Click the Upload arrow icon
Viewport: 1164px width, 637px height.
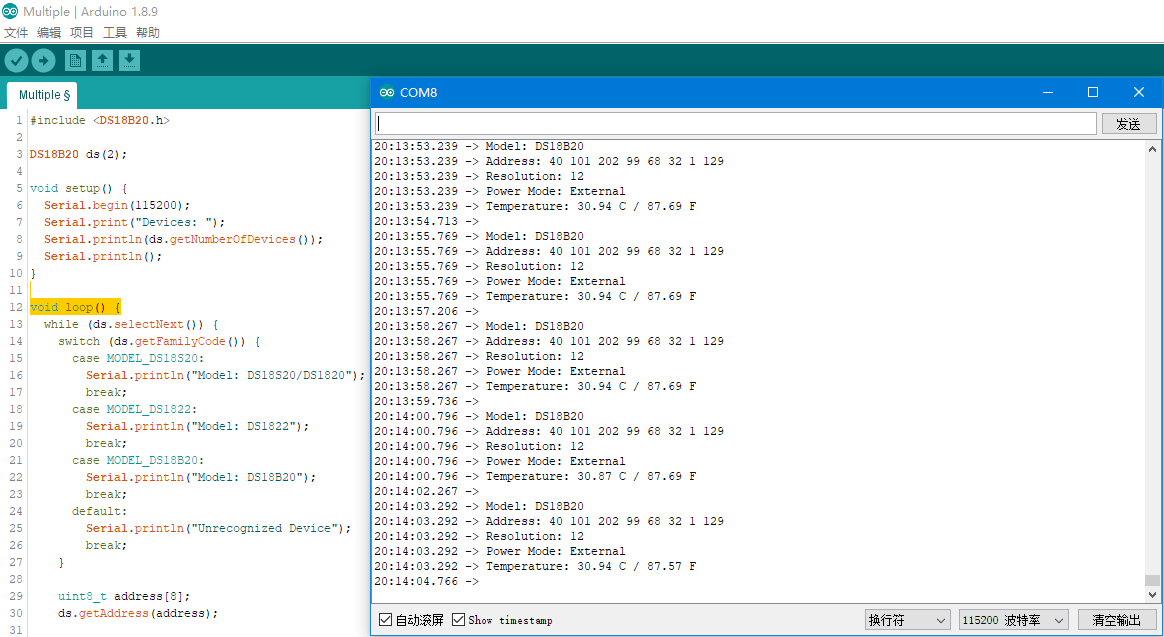pyautogui.click(x=43, y=61)
